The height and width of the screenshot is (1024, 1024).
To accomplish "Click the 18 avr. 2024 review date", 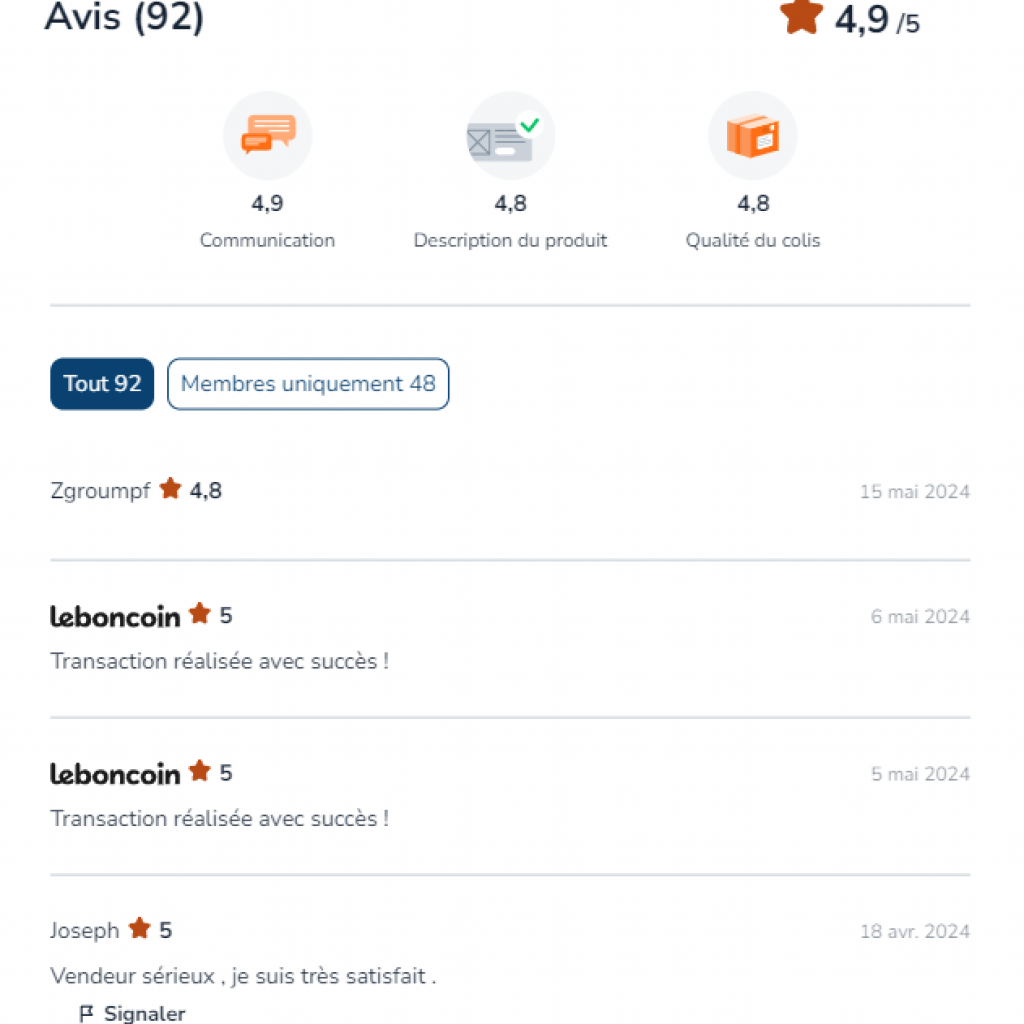I will point(914,932).
